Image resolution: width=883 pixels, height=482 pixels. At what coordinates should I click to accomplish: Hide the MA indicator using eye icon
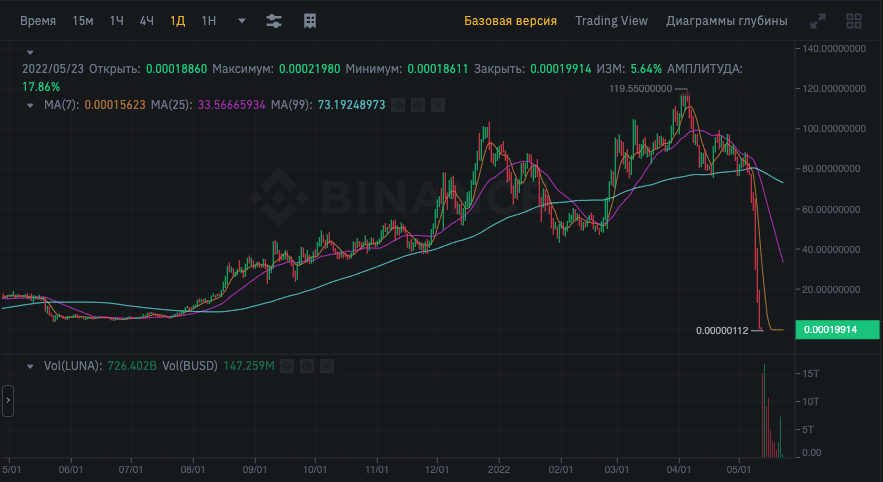click(x=398, y=104)
